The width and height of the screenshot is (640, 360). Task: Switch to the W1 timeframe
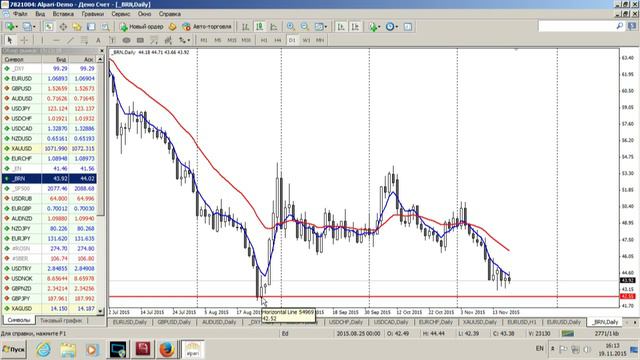coord(306,40)
